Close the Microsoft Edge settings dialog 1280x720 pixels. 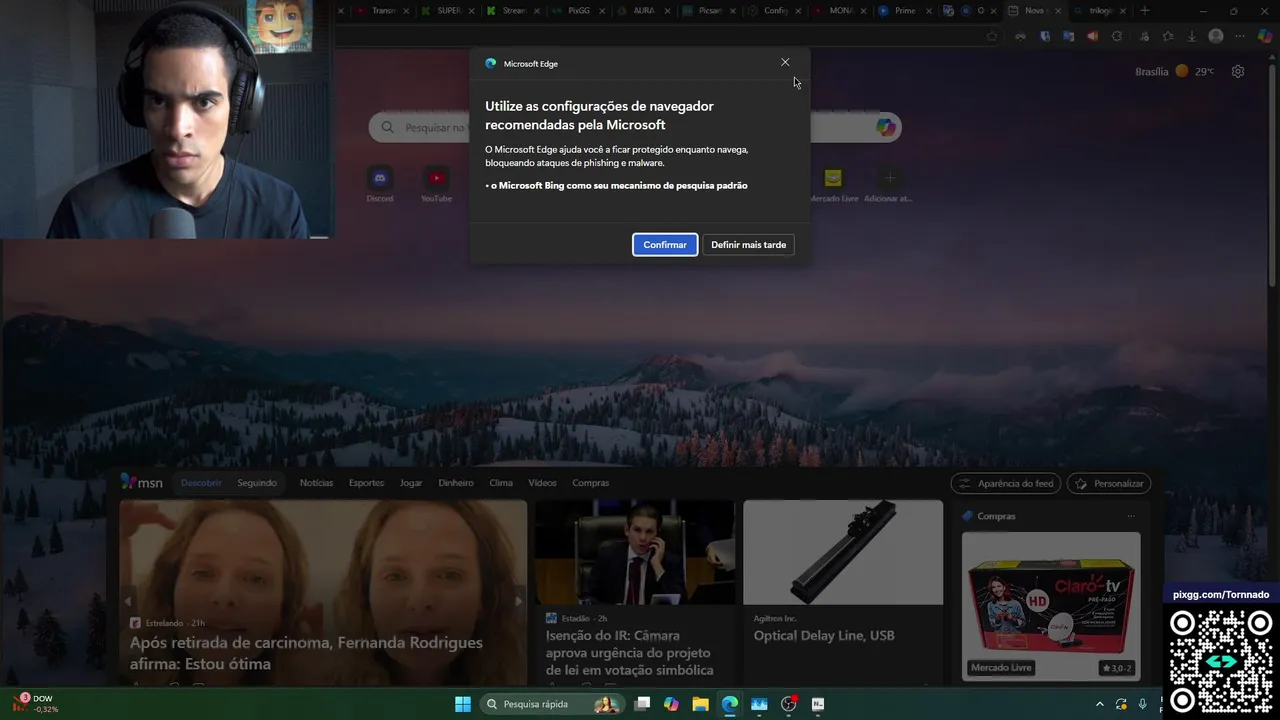tap(785, 62)
